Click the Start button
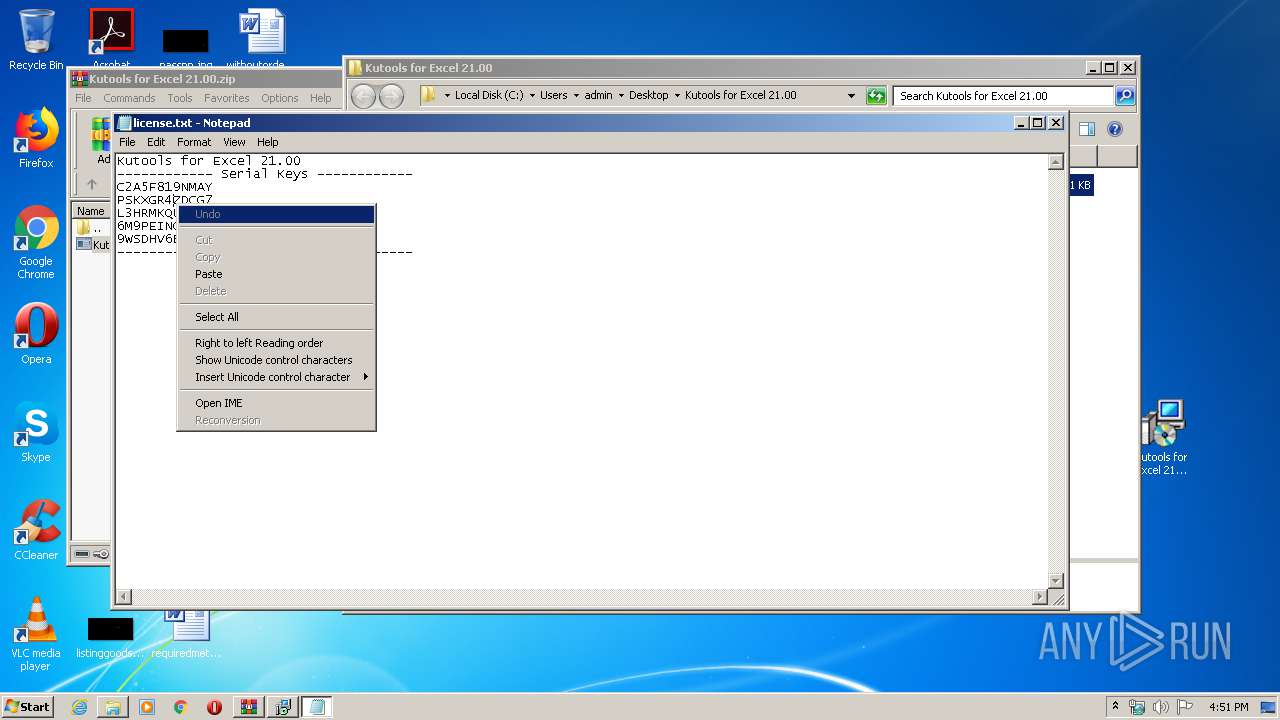Viewport: 1280px width, 720px height. click(28, 706)
